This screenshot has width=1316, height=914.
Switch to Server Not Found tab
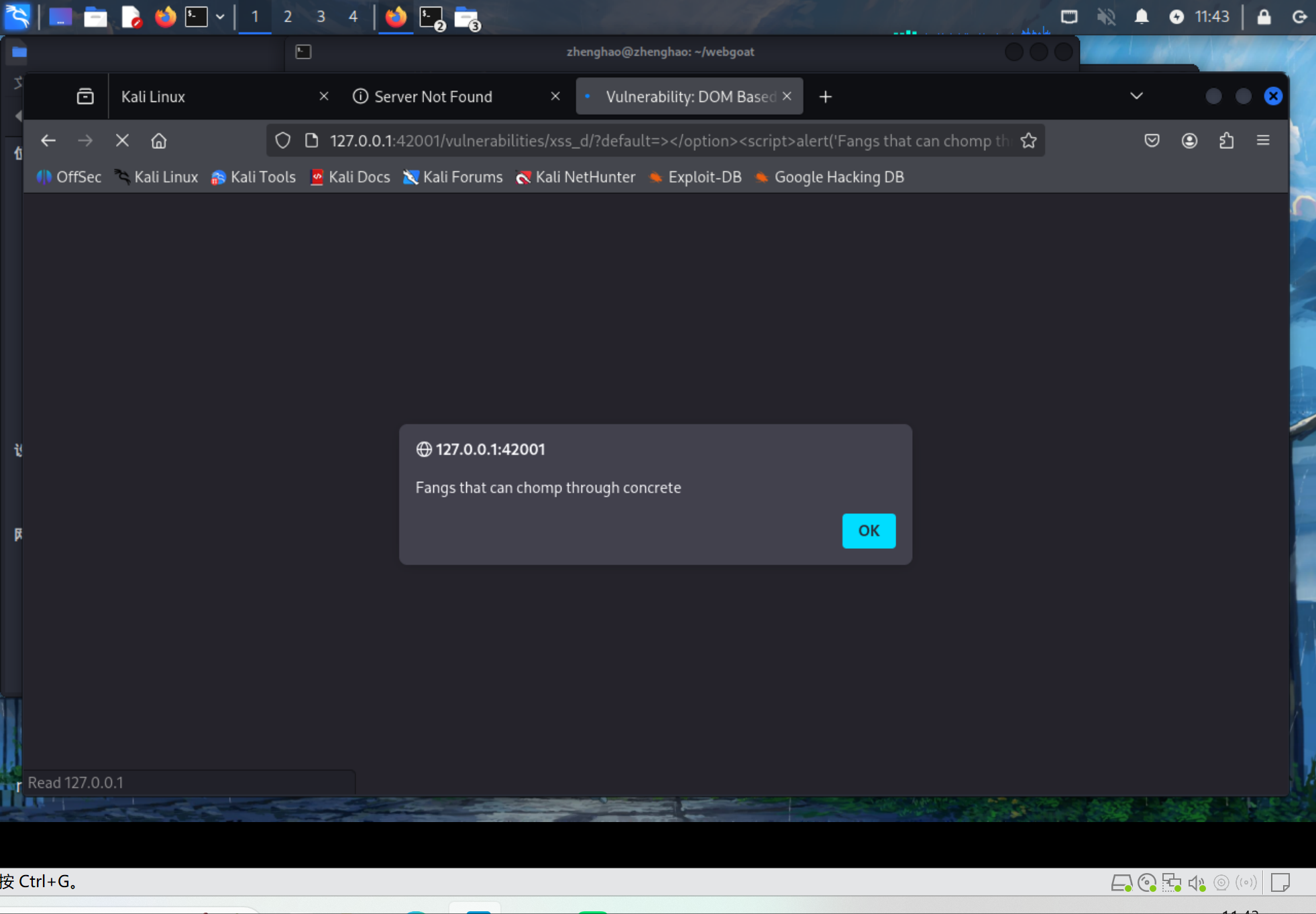[433, 97]
